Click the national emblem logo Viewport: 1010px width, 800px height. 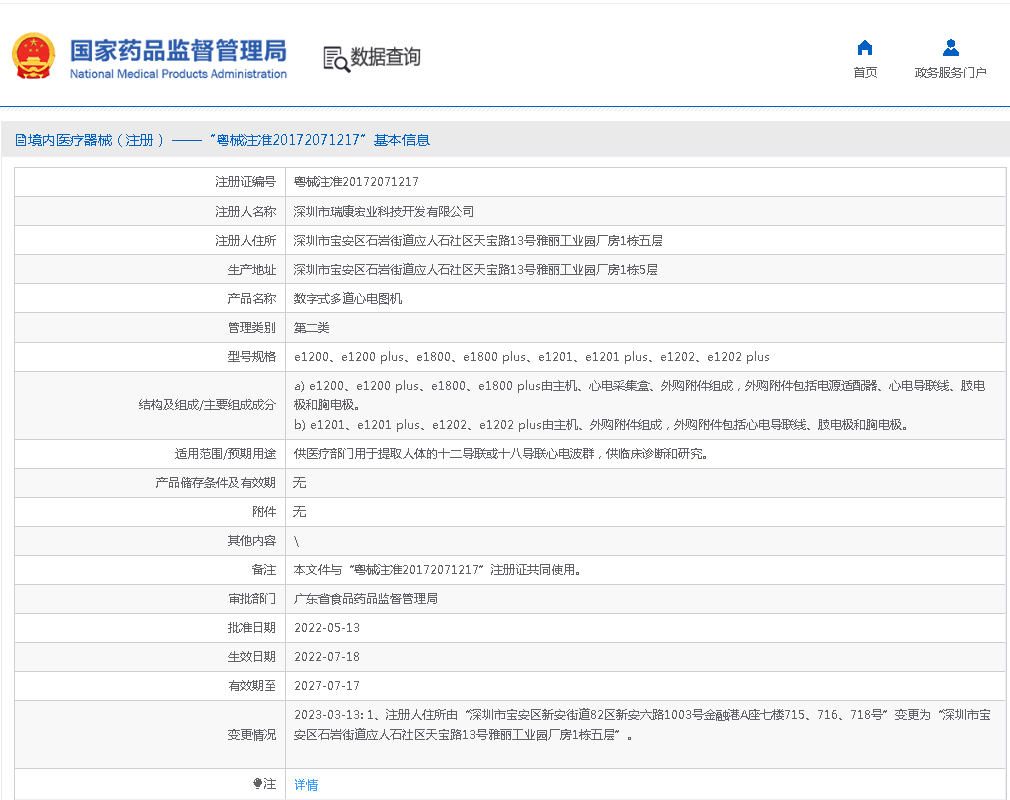pyautogui.click(x=34, y=57)
